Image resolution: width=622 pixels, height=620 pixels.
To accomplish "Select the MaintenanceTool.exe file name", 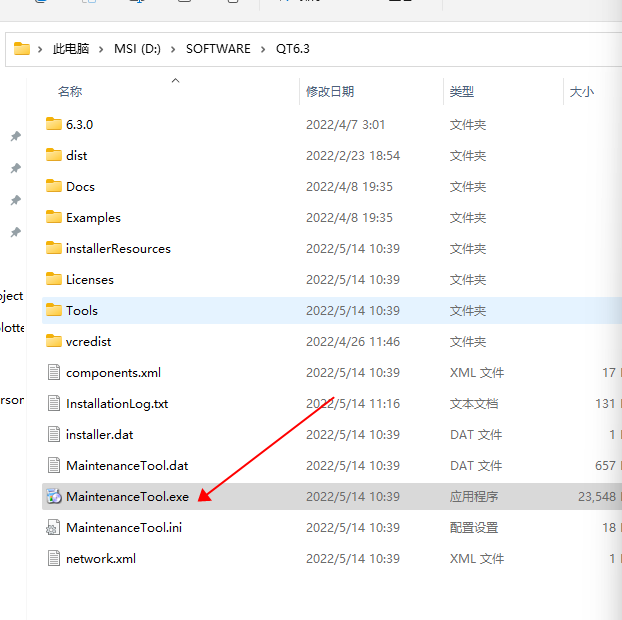I will (x=127, y=497).
